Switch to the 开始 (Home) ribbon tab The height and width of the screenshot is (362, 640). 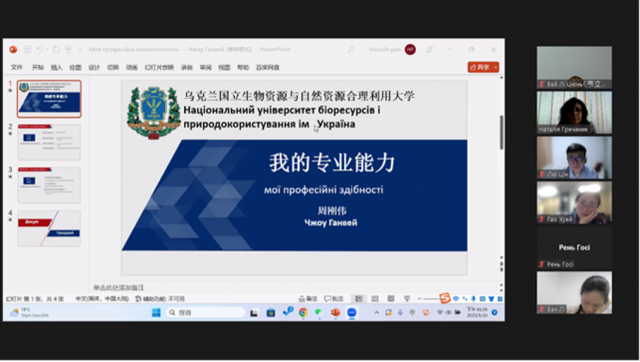click(38, 67)
